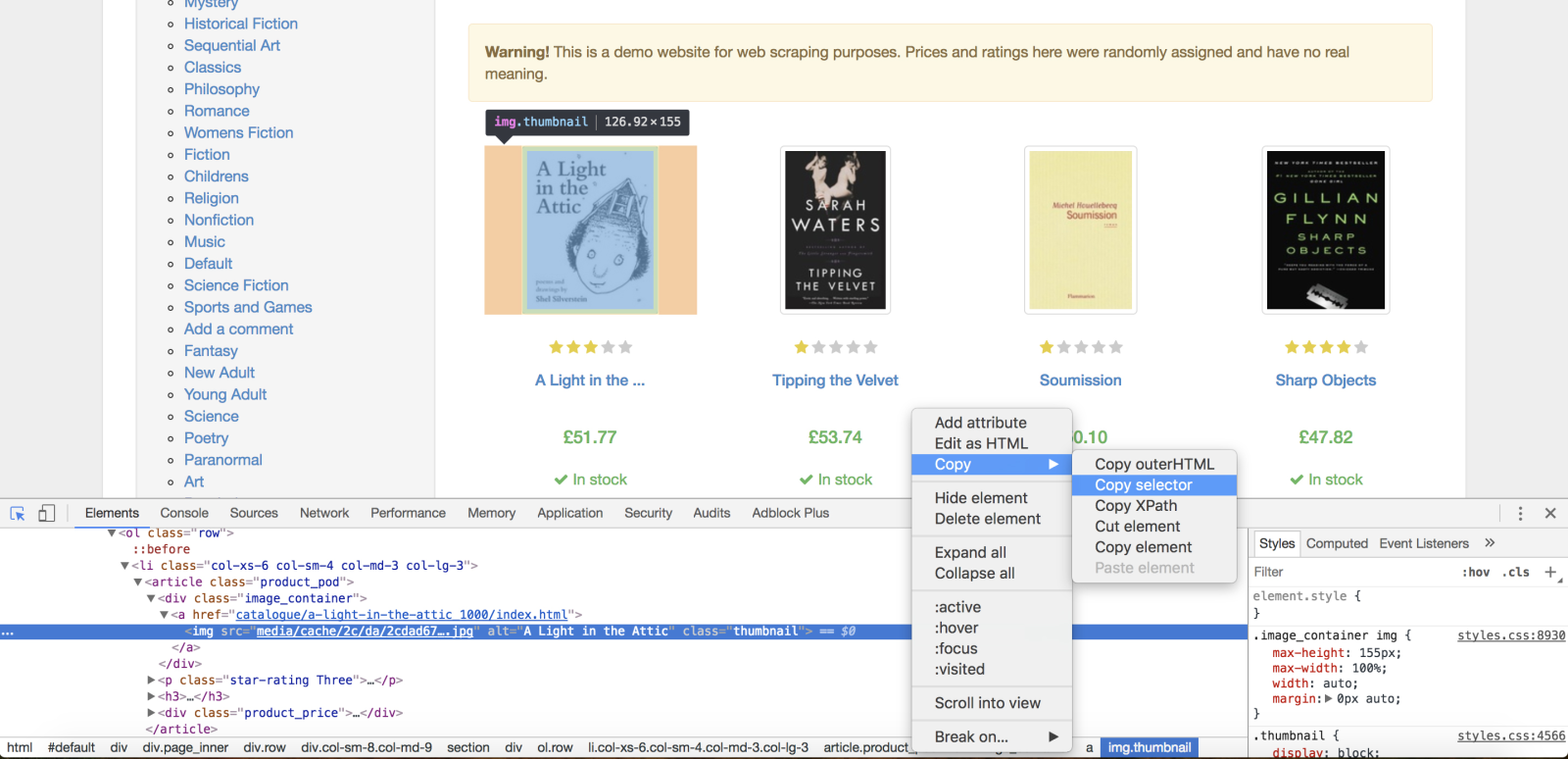
Task: Select the ol.row breadcrumb item
Action: (x=555, y=747)
